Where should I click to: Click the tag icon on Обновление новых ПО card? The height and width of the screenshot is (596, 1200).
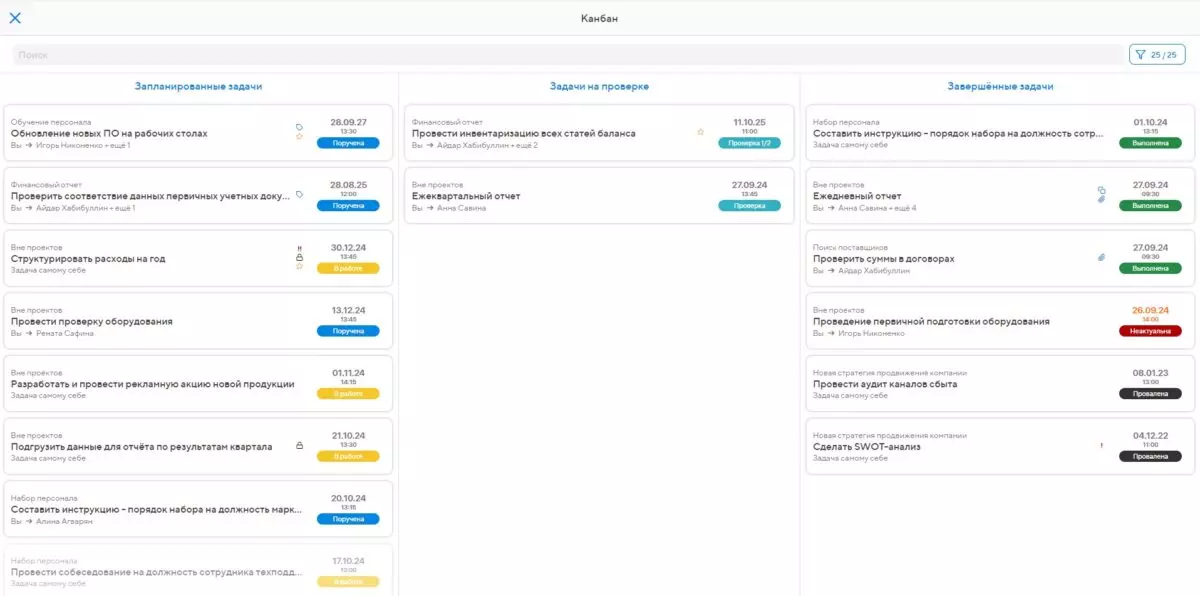click(x=299, y=127)
